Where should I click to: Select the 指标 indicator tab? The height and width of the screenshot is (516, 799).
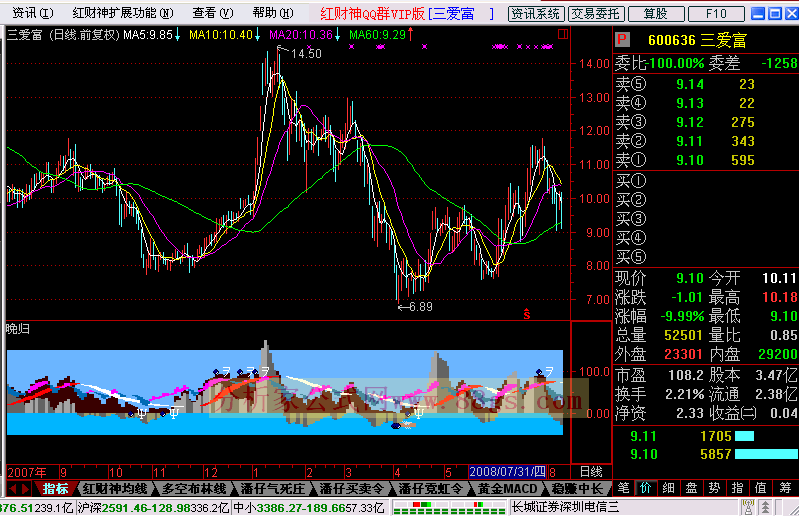click(x=55, y=489)
